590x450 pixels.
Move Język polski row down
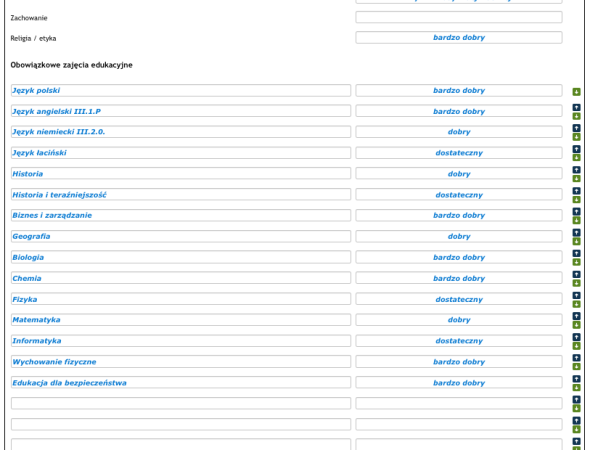click(576, 92)
